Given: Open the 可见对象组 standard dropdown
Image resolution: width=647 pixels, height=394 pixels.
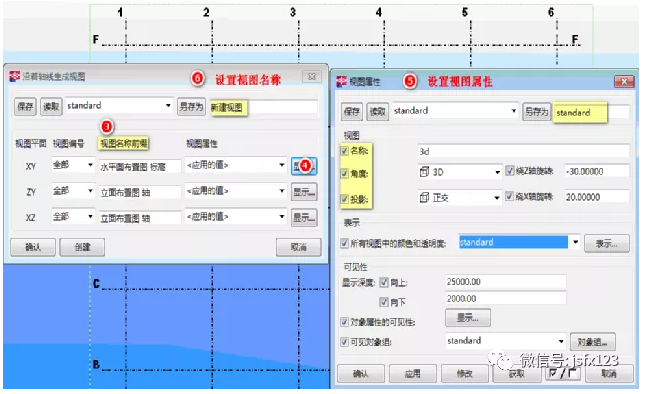Looking at the screenshot, I should click(x=505, y=341).
